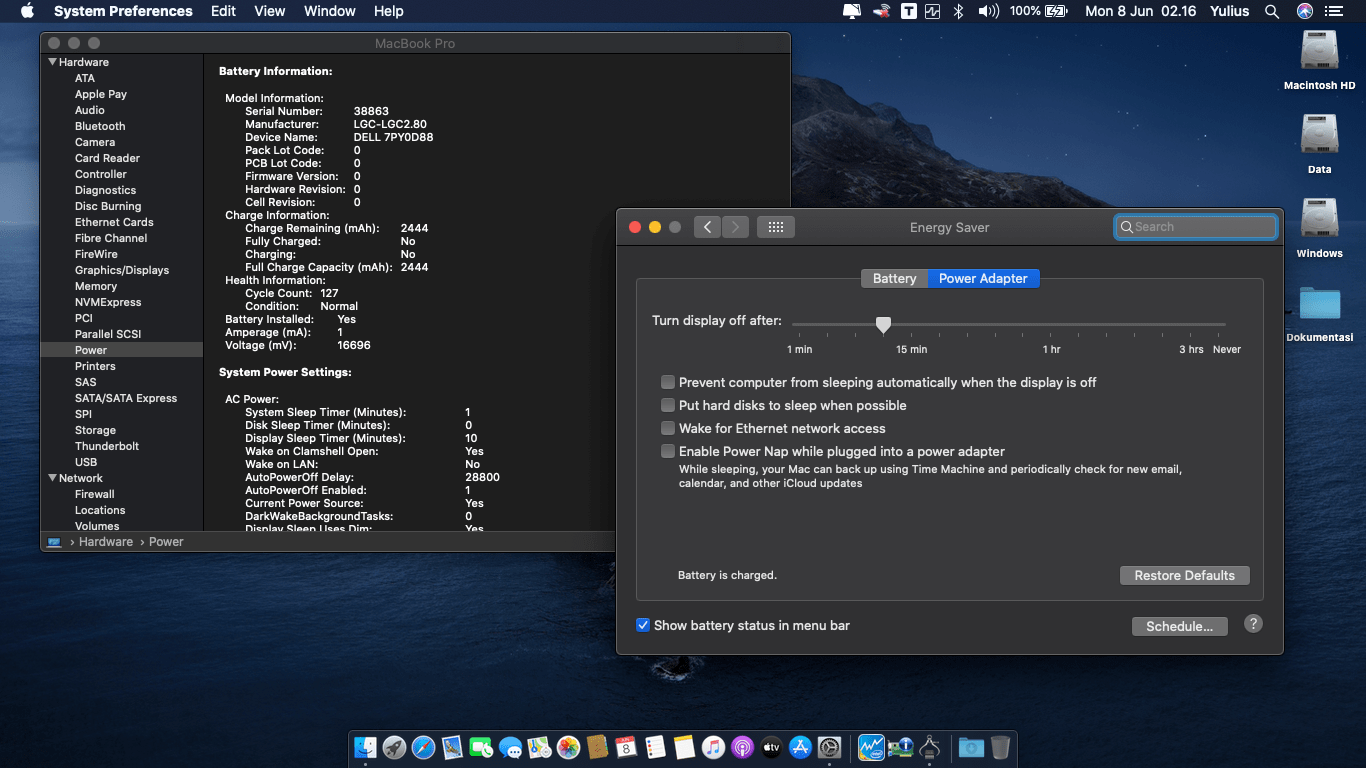Select NVMExpress in the Hardware list
This screenshot has width=1366, height=768.
pyautogui.click(x=108, y=302)
